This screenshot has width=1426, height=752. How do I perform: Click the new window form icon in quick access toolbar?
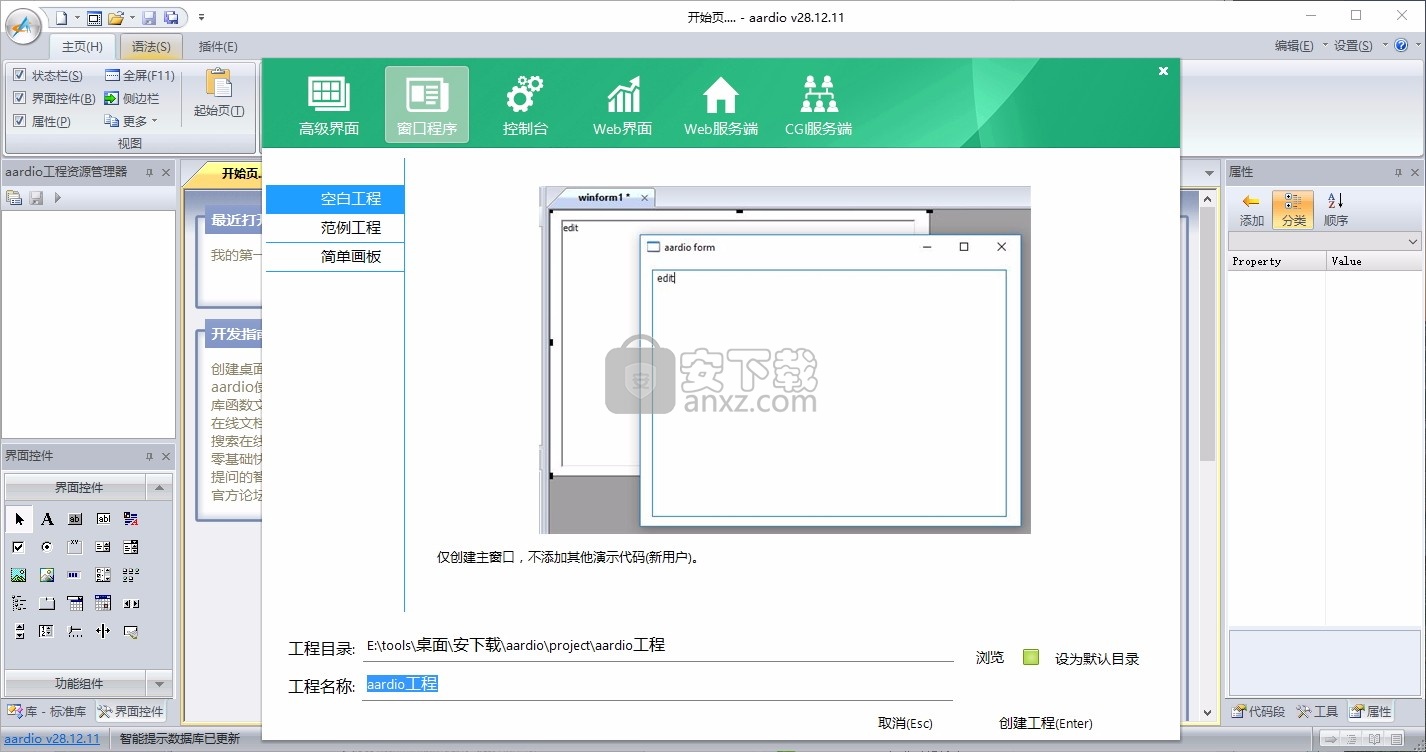click(94, 18)
